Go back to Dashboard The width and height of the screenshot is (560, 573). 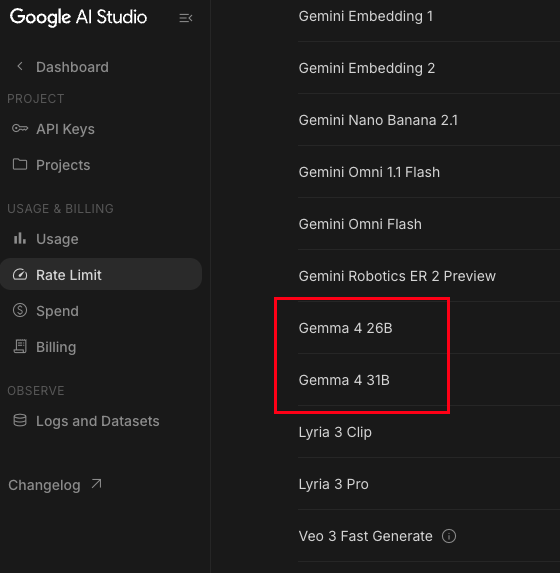pos(72,67)
